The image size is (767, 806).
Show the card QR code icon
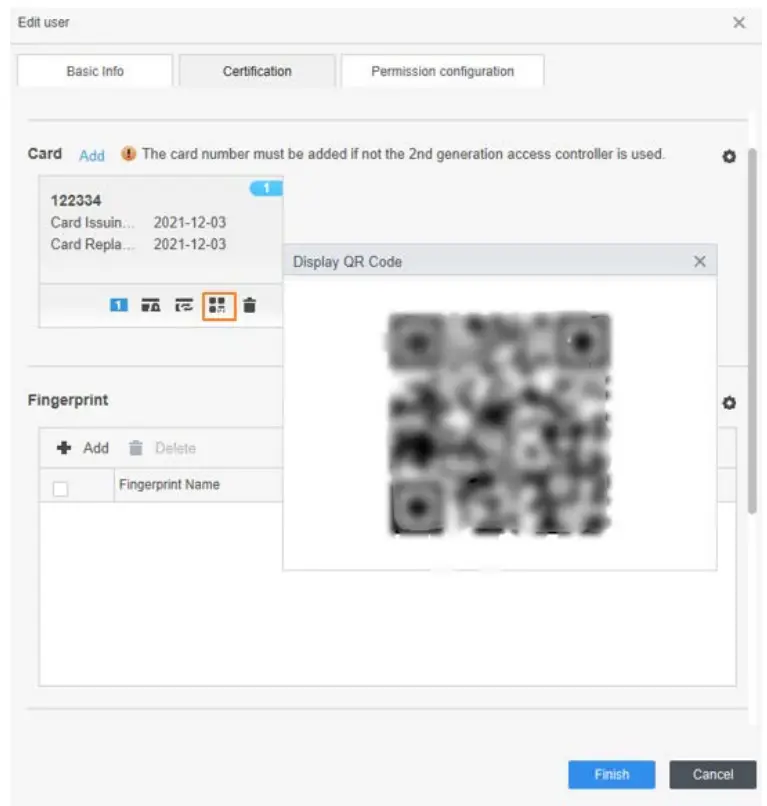(x=218, y=306)
